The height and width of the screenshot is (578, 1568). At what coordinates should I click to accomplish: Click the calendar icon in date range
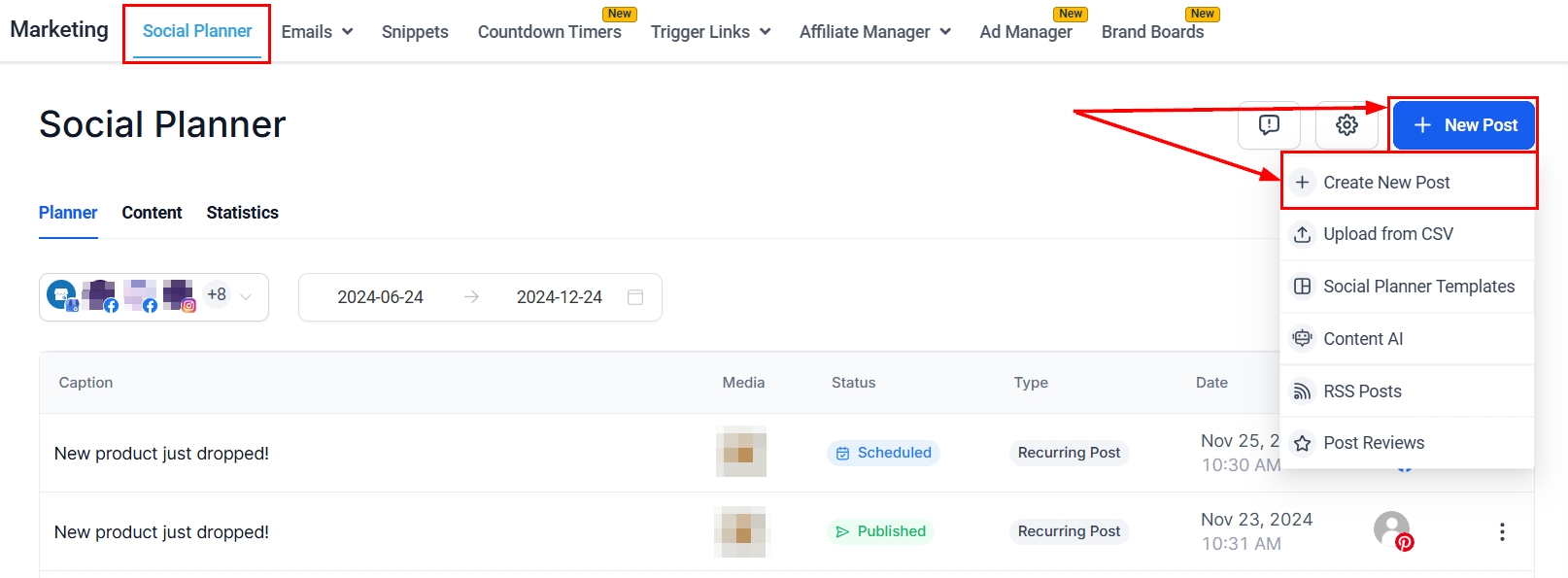tap(635, 297)
